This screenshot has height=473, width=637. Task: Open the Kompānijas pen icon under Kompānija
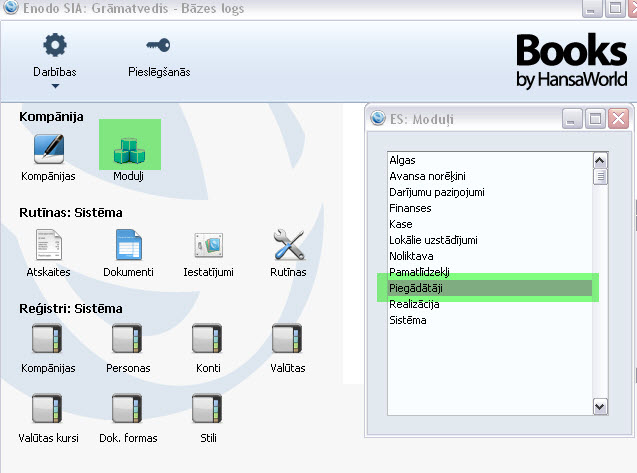pos(49,149)
